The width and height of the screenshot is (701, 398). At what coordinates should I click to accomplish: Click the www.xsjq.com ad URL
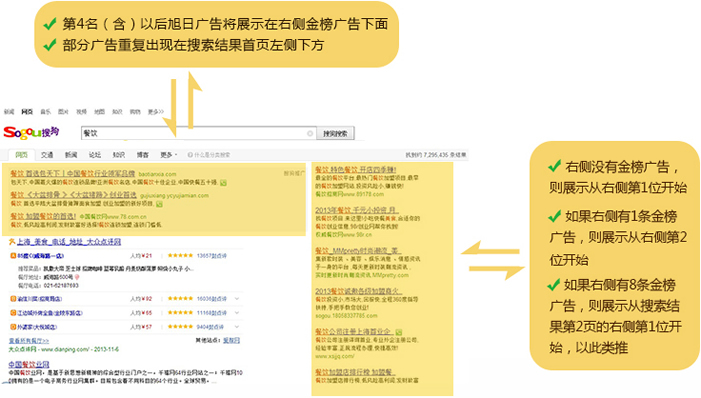pyautogui.click(x=334, y=356)
